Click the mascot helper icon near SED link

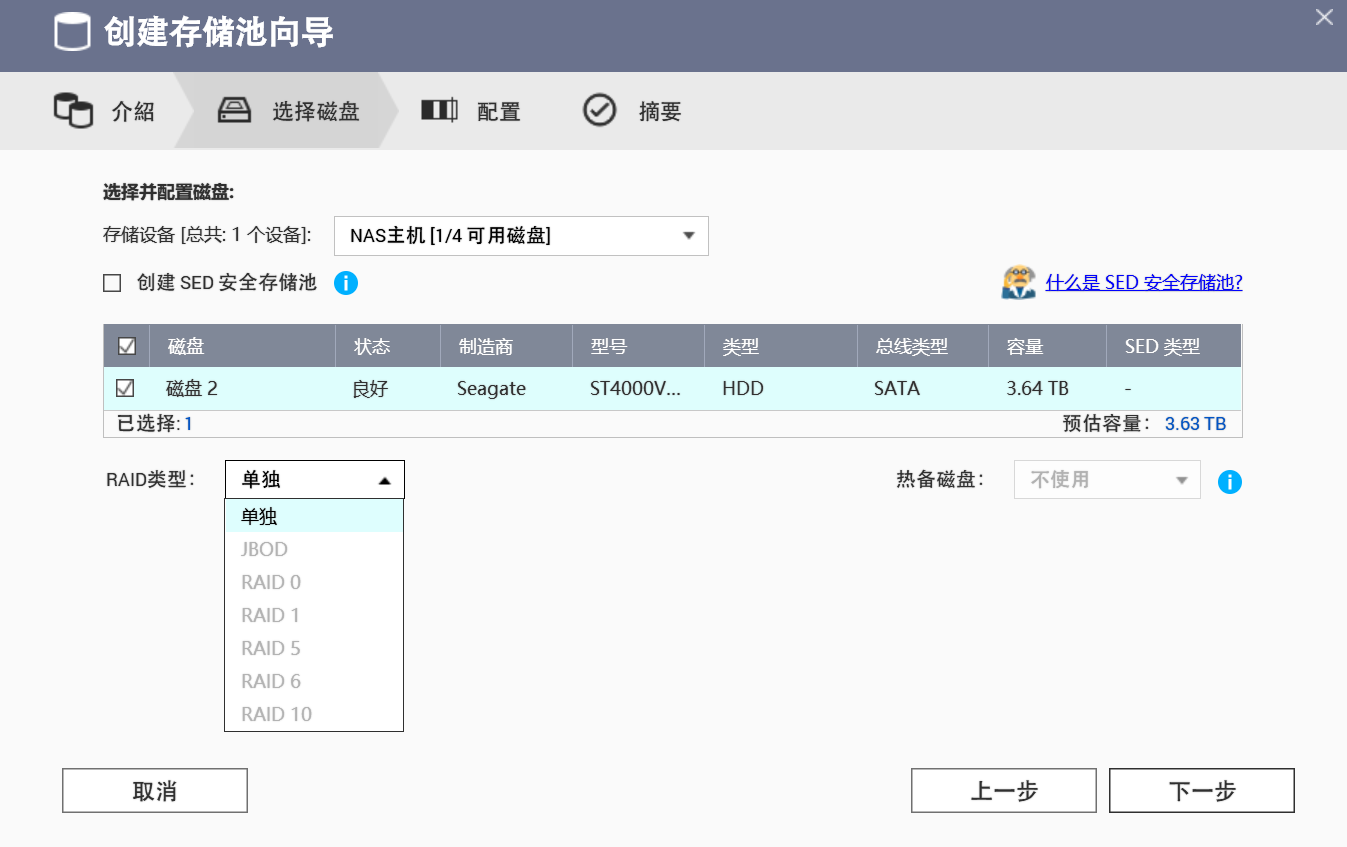[x=1018, y=282]
